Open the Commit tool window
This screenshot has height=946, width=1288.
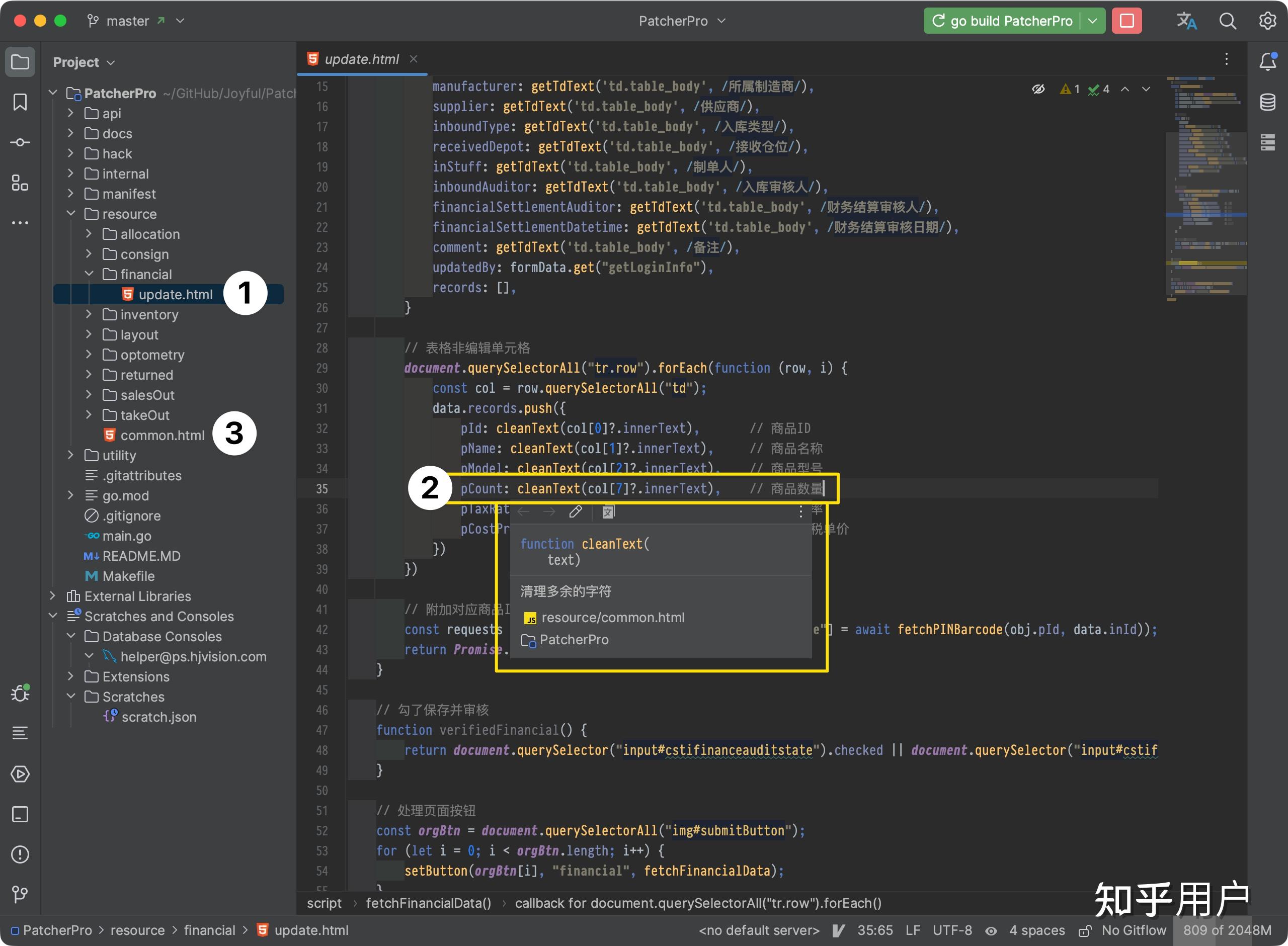[20, 142]
